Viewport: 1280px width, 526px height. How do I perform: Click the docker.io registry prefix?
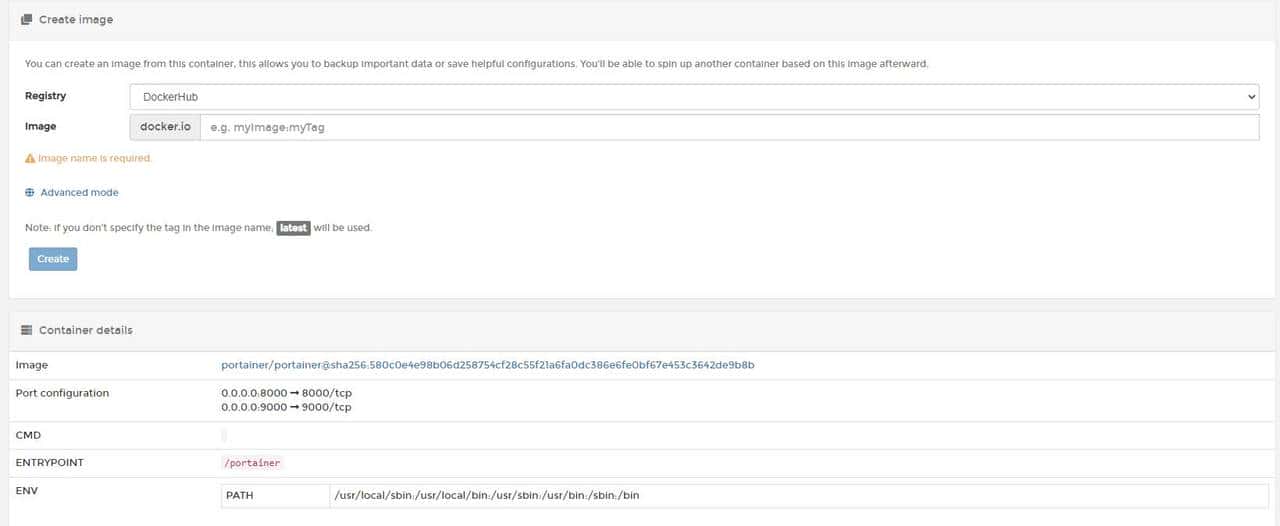(165, 127)
